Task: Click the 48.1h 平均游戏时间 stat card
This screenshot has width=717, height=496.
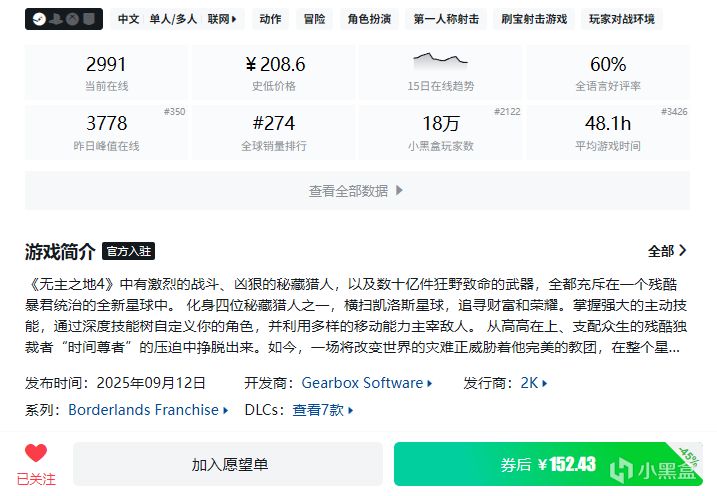Action: (608, 132)
